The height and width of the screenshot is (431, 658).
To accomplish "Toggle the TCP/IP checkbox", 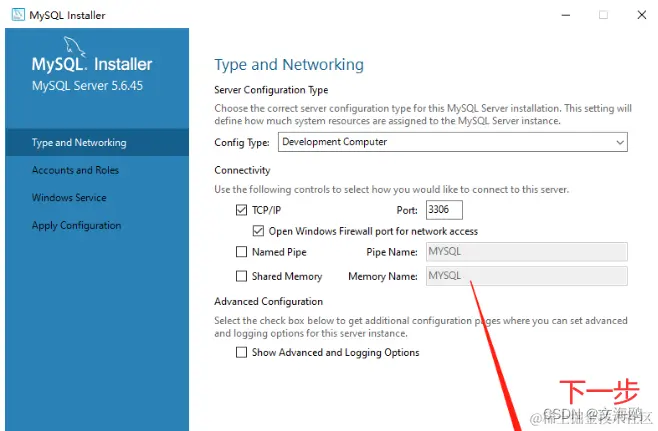I will point(241,210).
